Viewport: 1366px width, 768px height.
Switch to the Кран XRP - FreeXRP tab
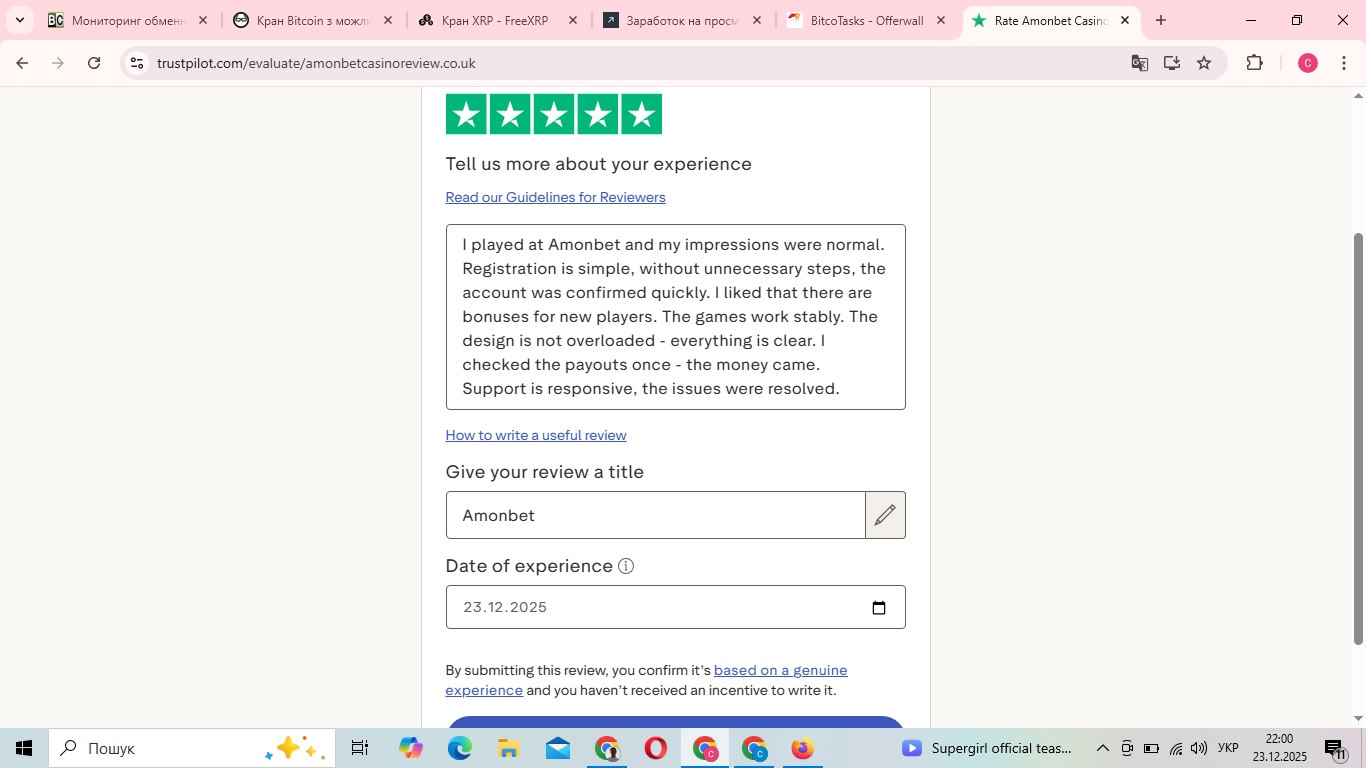[x=498, y=20]
